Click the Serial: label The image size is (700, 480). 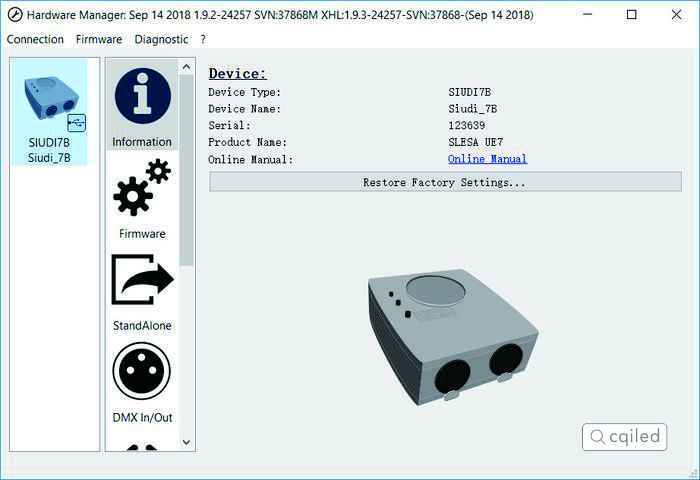click(x=229, y=125)
